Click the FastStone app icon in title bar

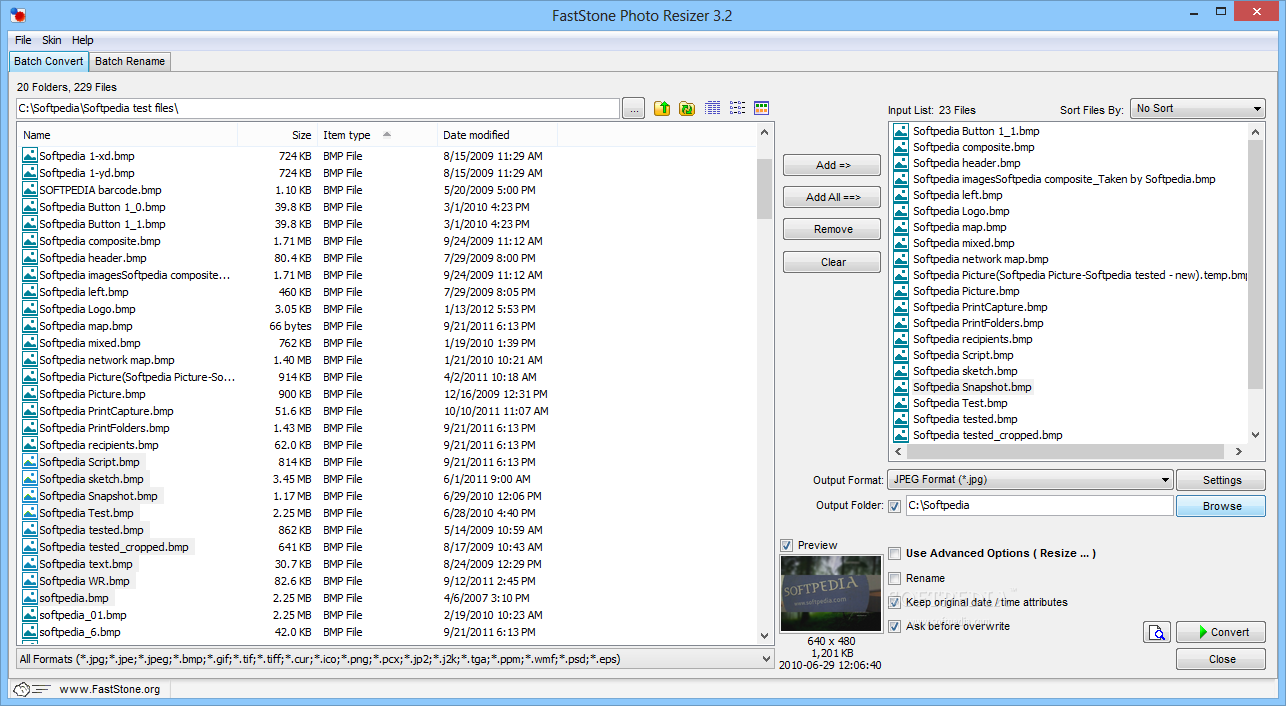point(16,15)
